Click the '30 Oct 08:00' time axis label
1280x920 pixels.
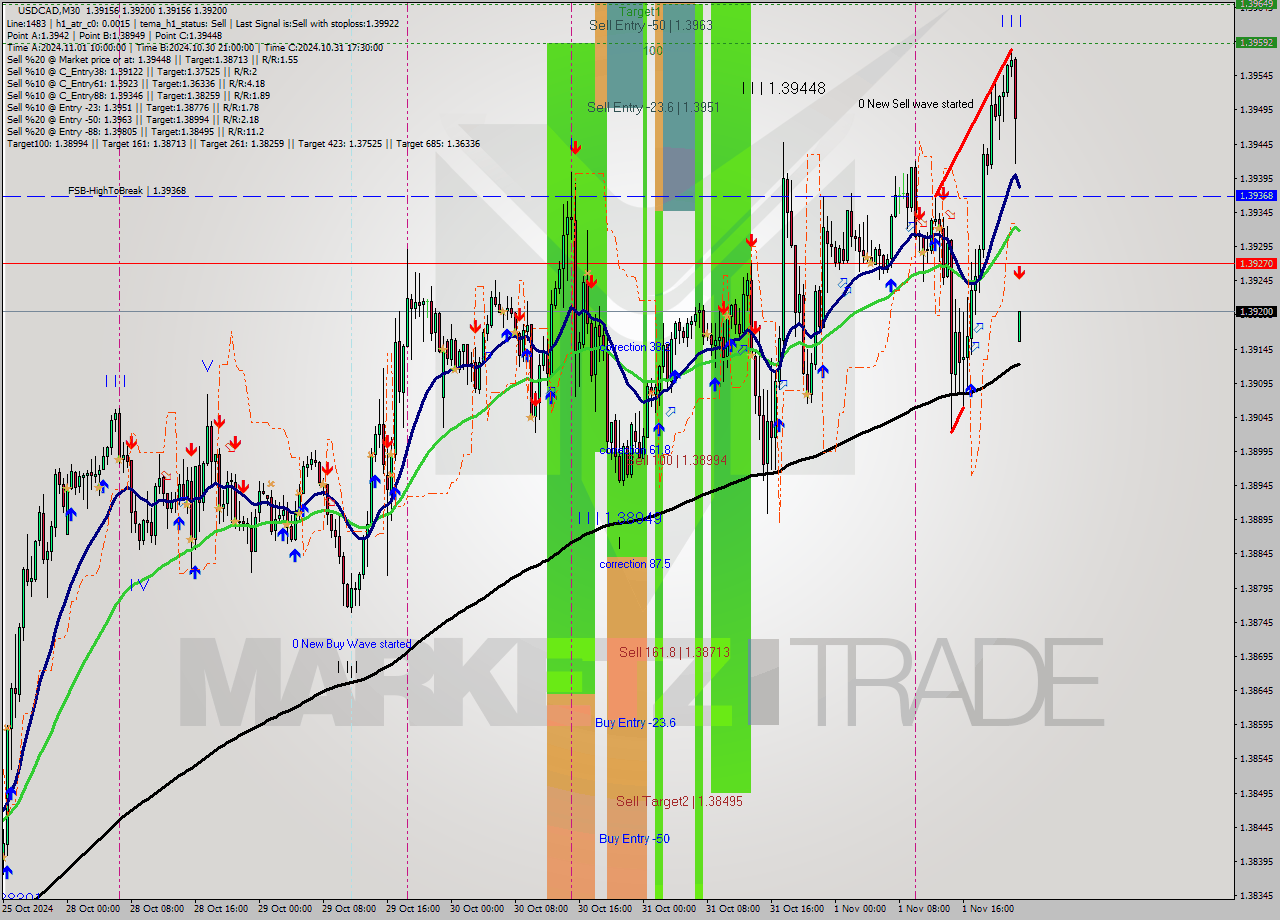click(541, 909)
